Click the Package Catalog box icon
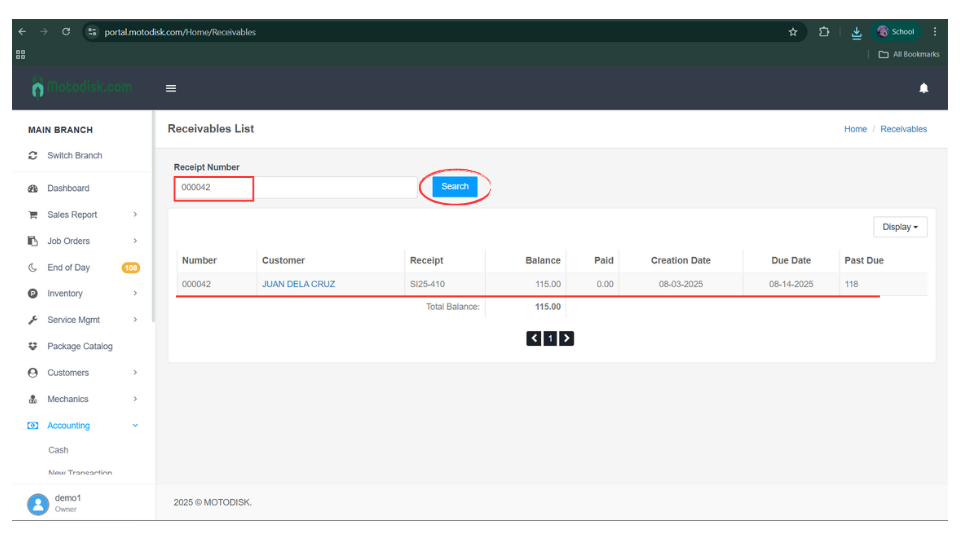 coord(33,347)
